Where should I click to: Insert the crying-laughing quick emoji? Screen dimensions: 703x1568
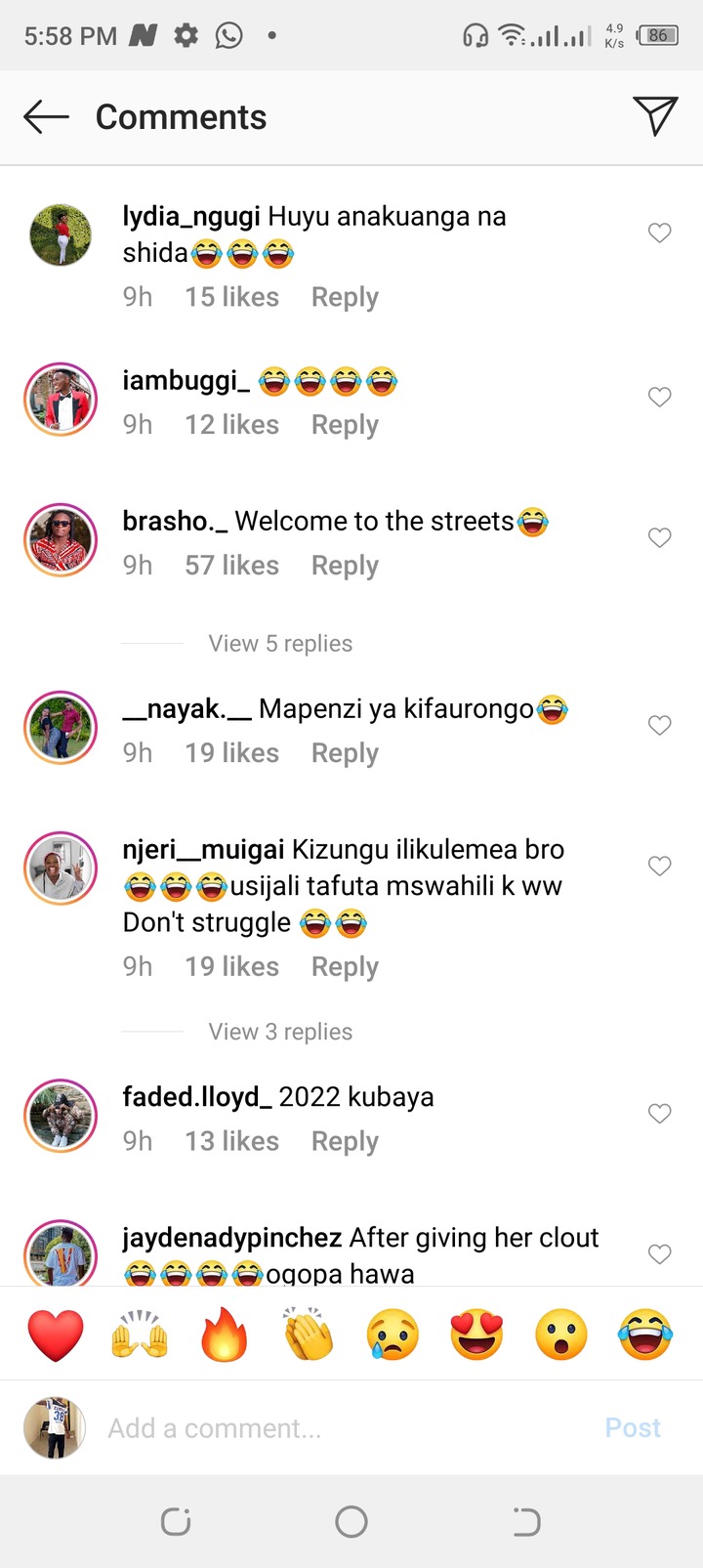(x=645, y=1335)
